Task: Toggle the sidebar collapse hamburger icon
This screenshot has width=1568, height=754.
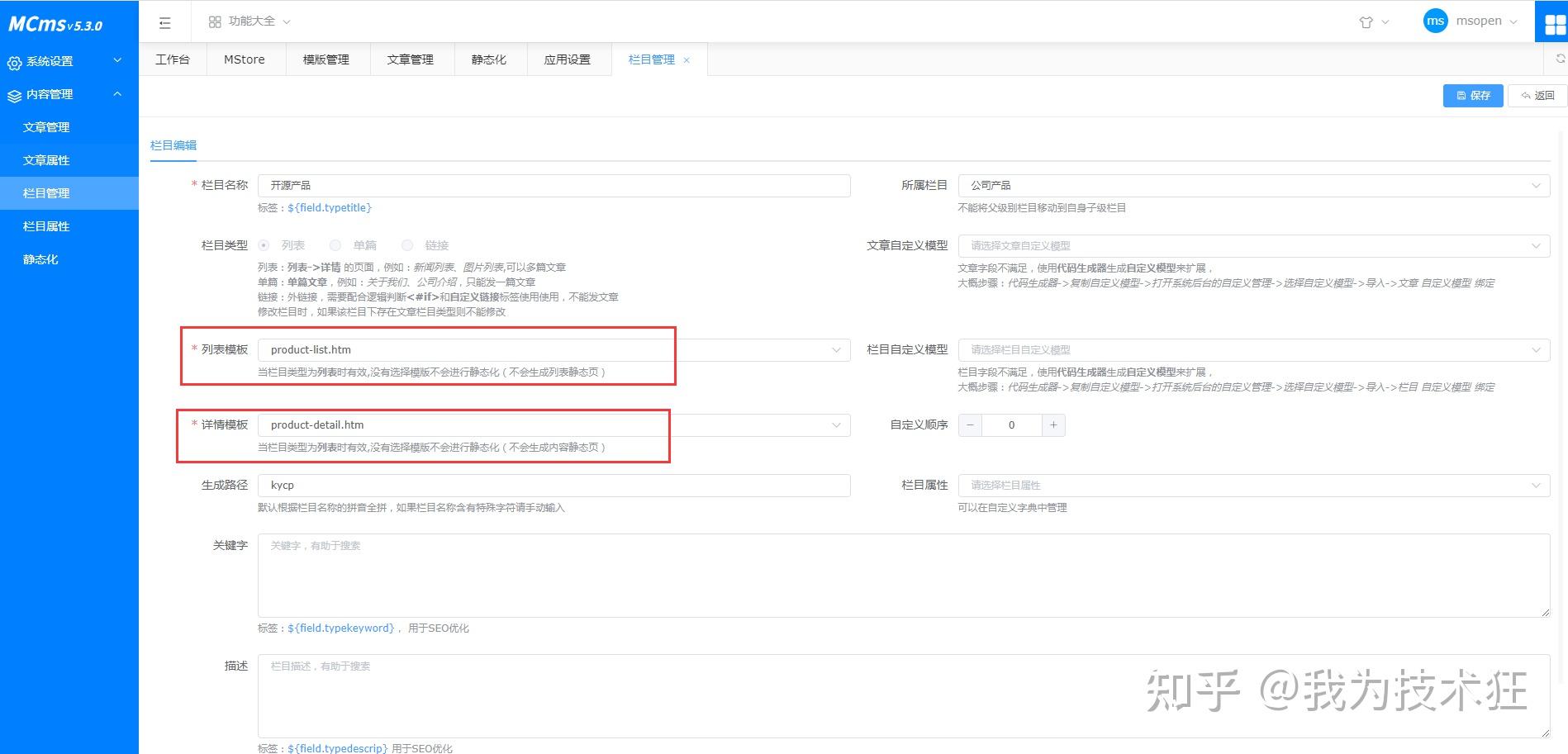Action: [x=165, y=22]
